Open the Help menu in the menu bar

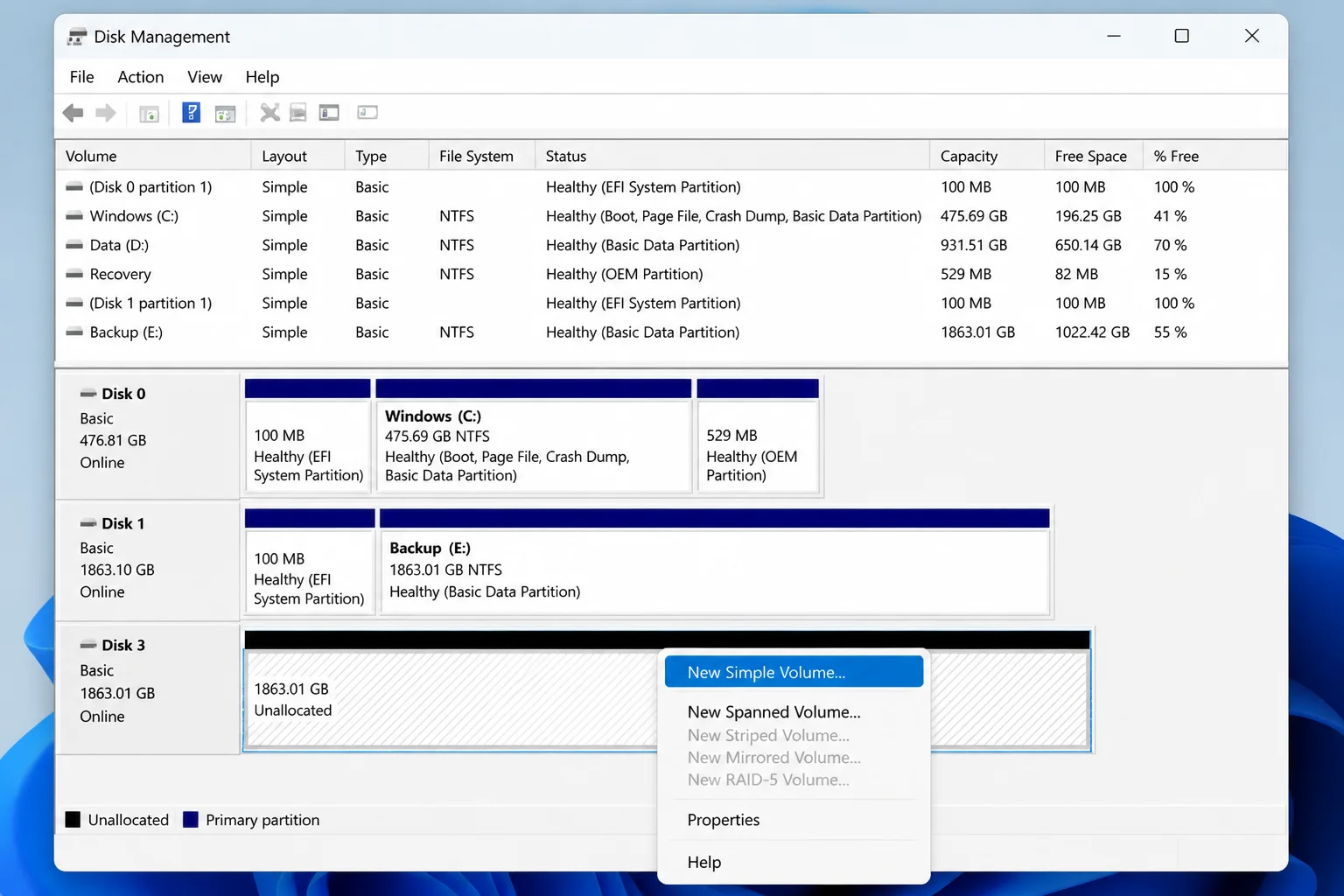coord(262,77)
